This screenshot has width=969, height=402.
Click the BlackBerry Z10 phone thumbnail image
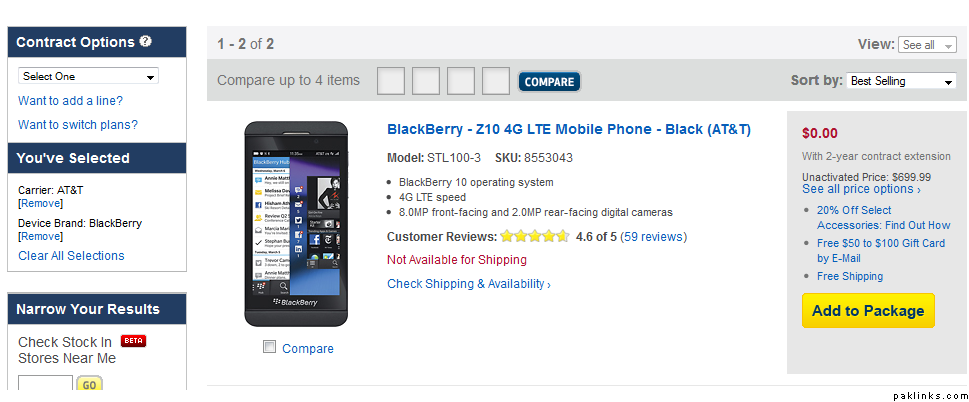coord(296,224)
